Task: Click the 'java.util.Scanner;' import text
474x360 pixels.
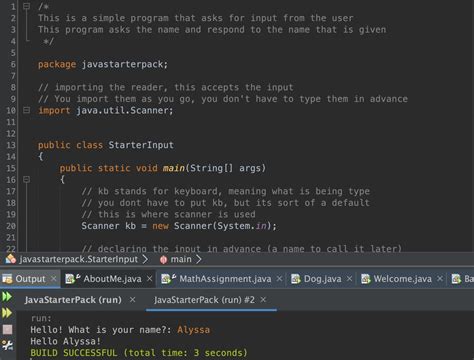Action: (125, 110)
